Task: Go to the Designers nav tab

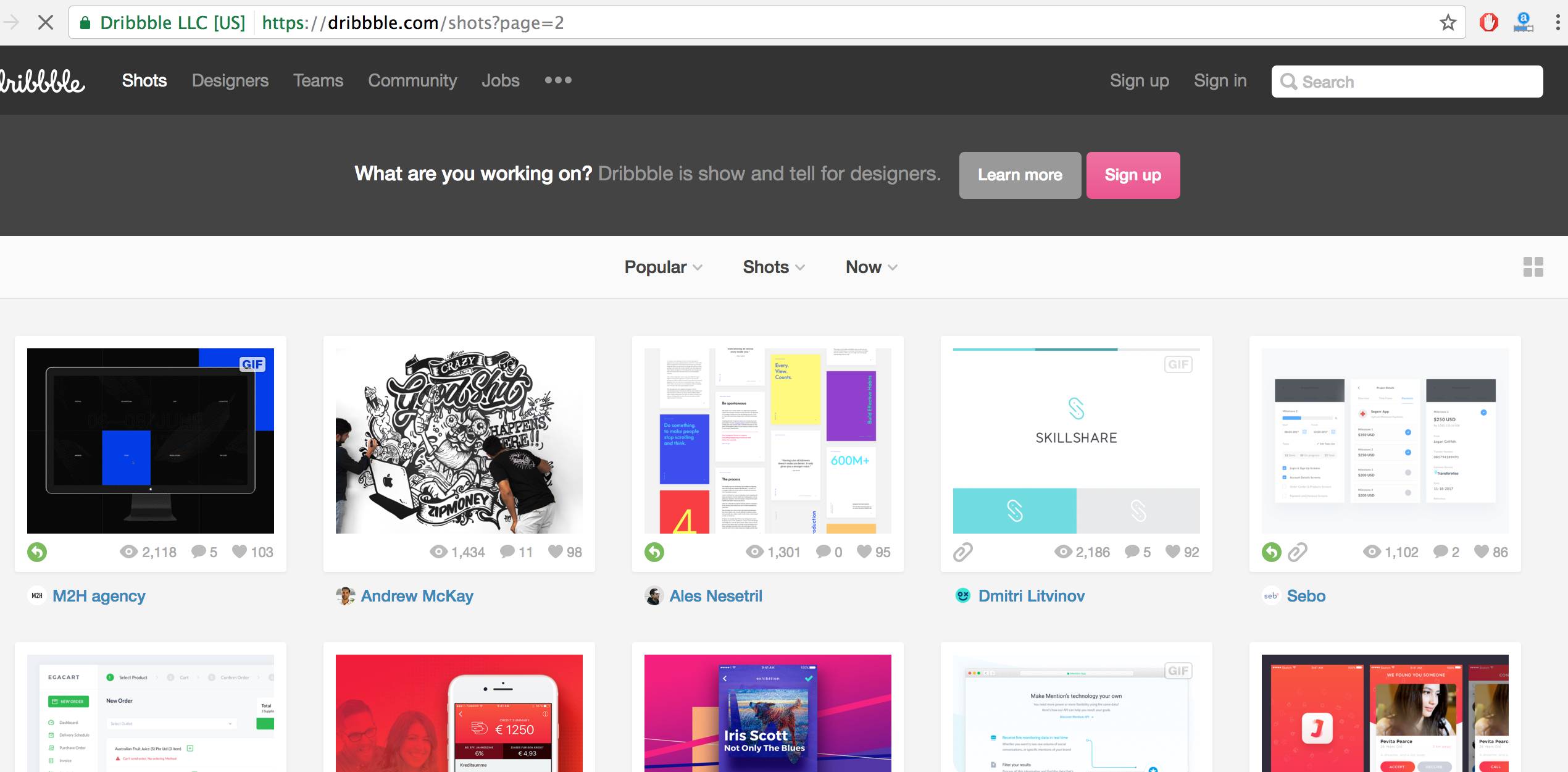Action: (230, 80)
